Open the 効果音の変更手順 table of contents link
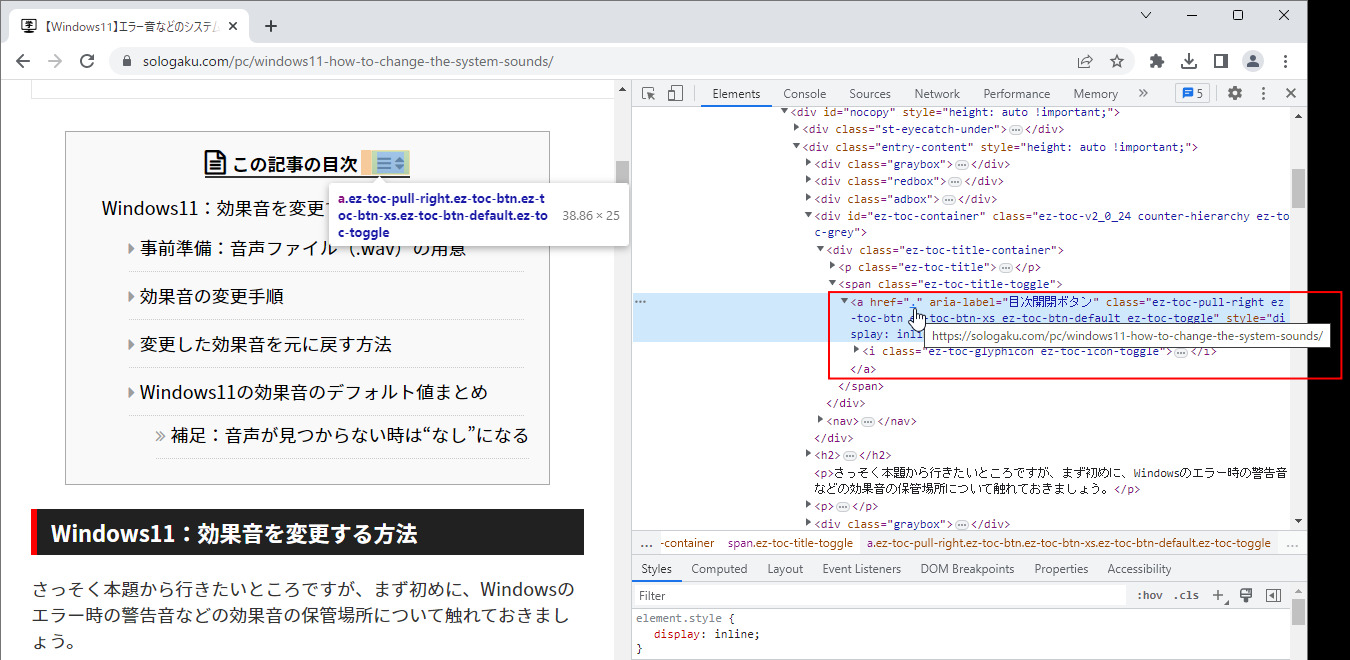Screen dimensions: 1350x660 click(212, 296)
